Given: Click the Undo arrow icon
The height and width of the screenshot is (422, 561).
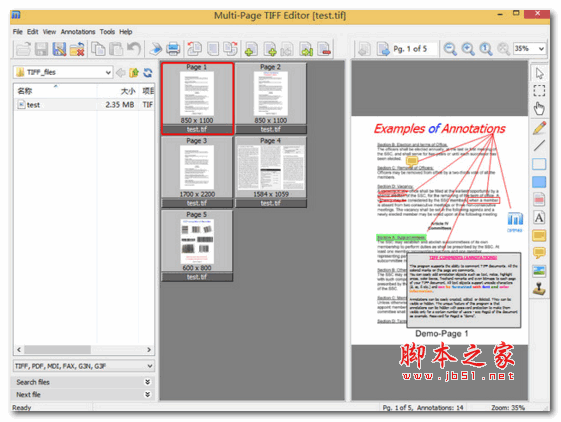Looking at the screenshot, I should 134,49.
